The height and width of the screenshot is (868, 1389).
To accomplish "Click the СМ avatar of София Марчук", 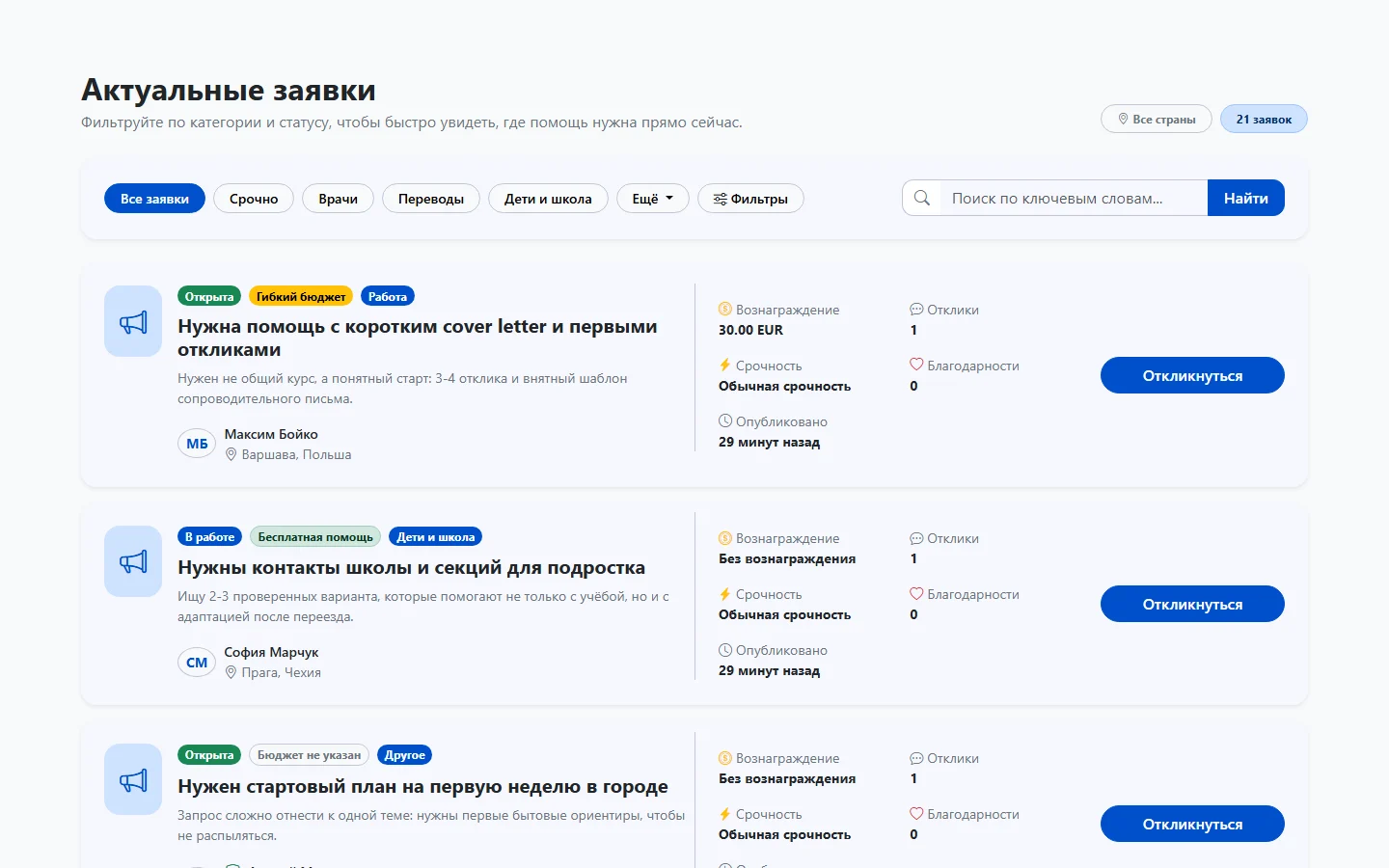I will tap(197, 663).
